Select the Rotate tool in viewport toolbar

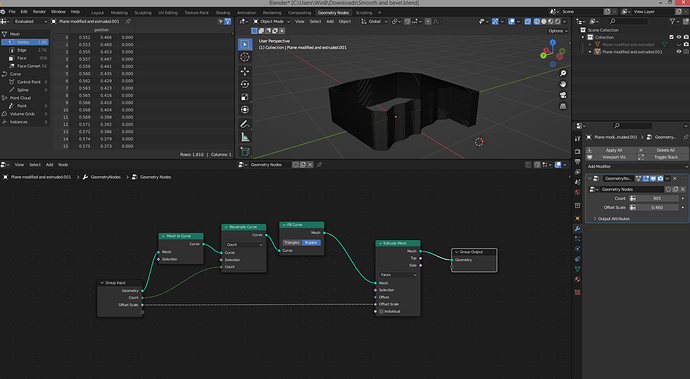coord(245,84)
